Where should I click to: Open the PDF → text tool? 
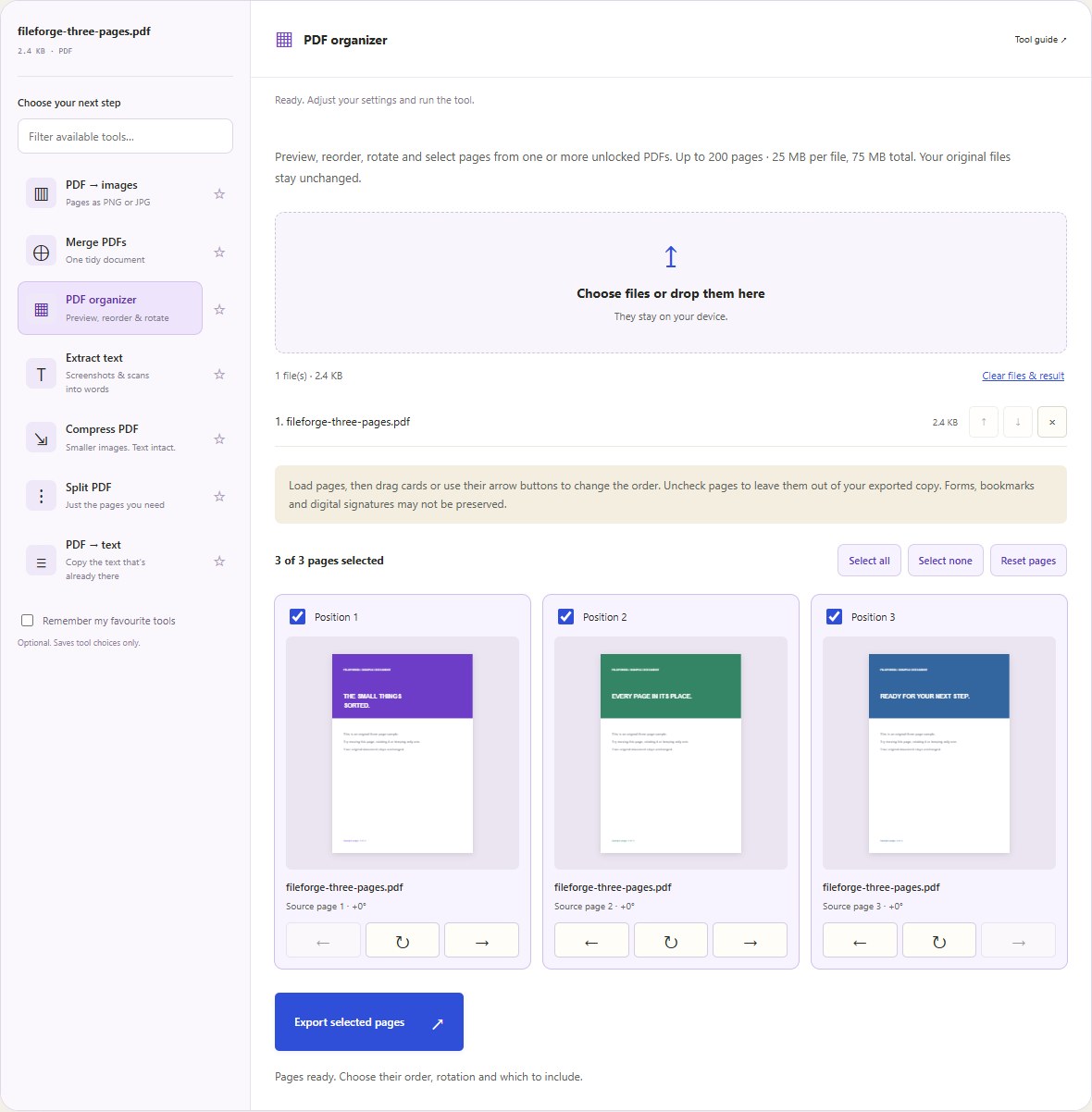click(x=110, y=561)
